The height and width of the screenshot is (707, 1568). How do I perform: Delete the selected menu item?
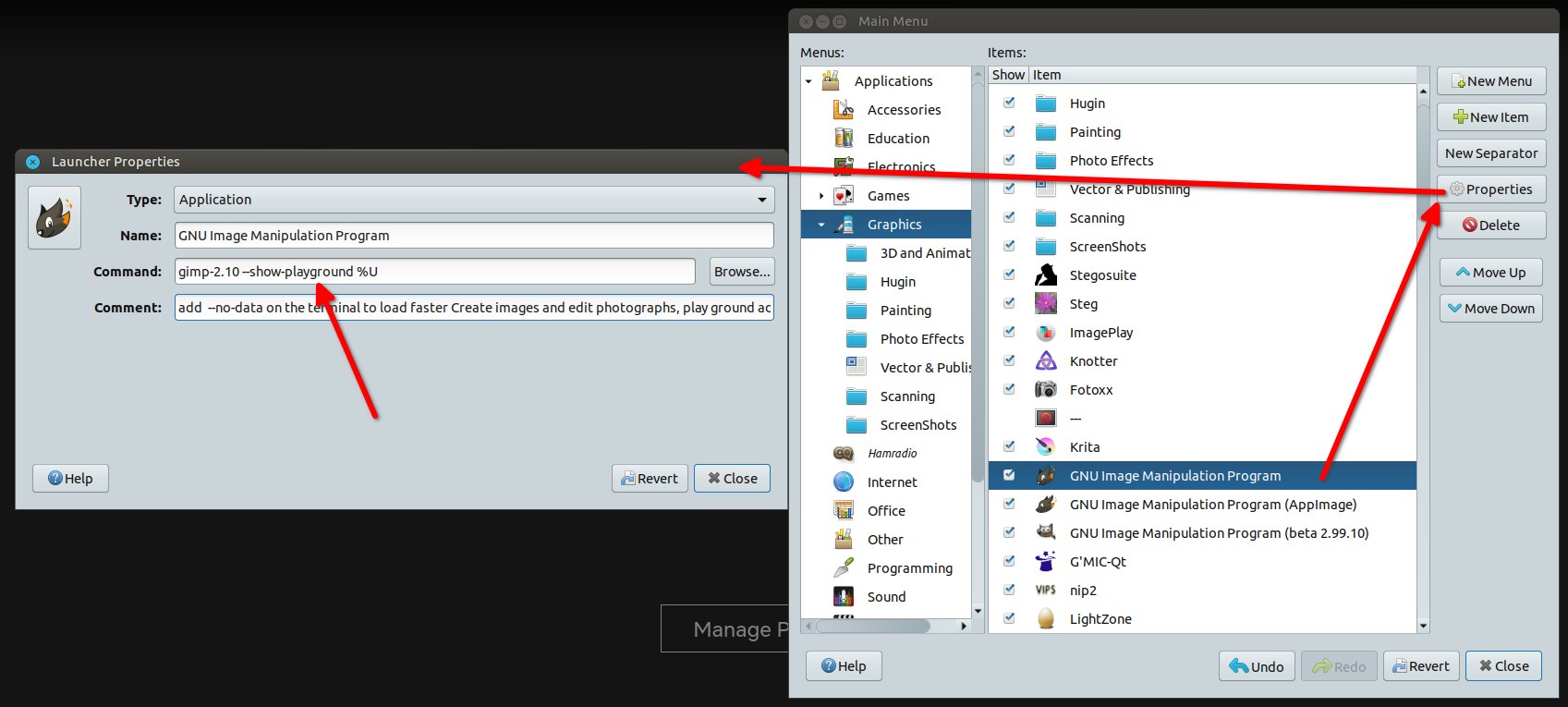point(1491,226)
